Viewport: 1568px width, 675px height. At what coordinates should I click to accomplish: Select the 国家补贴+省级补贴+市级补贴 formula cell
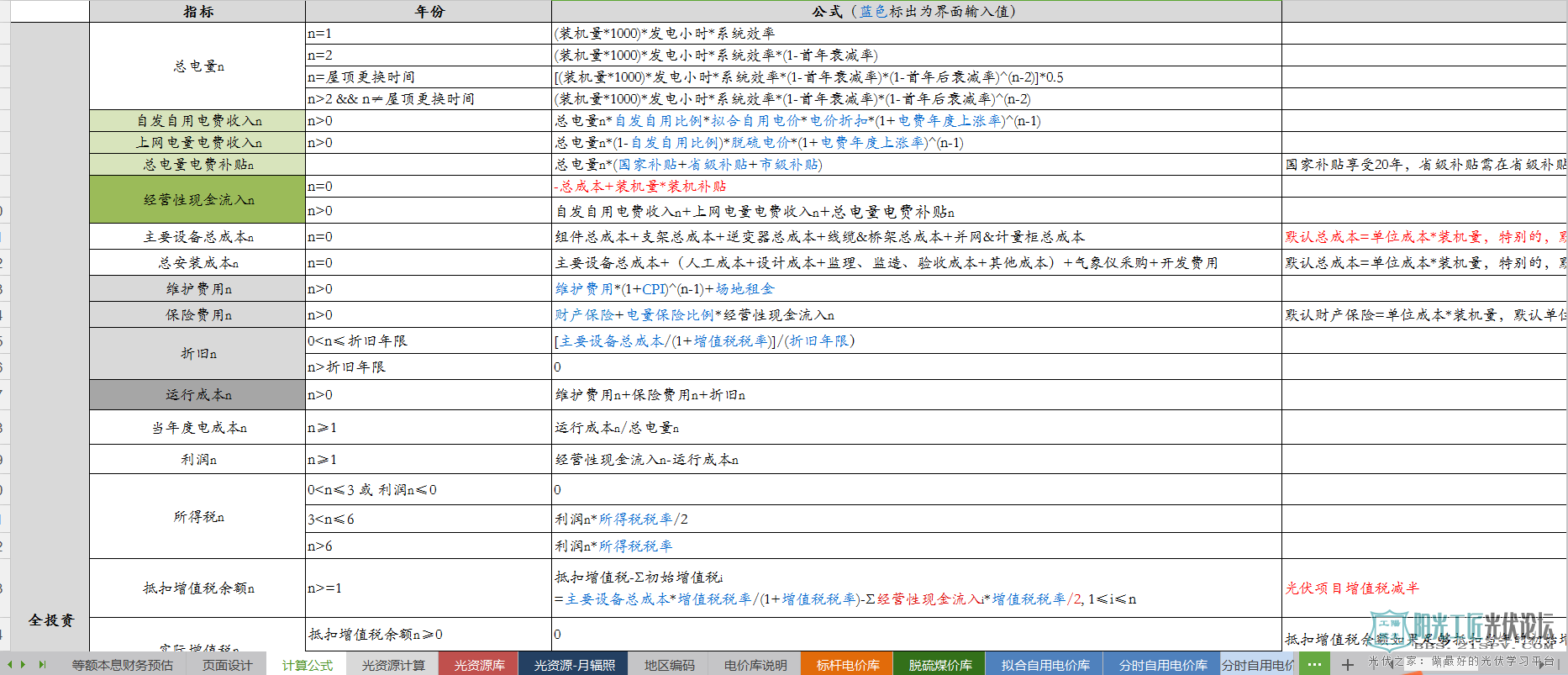click(916, 165)
